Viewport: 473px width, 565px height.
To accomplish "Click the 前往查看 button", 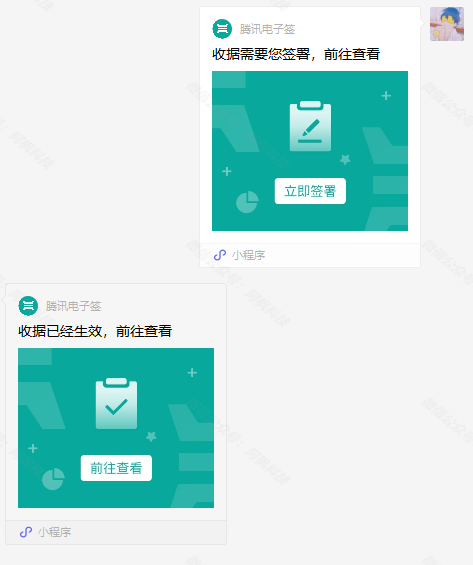I will 116,468.
